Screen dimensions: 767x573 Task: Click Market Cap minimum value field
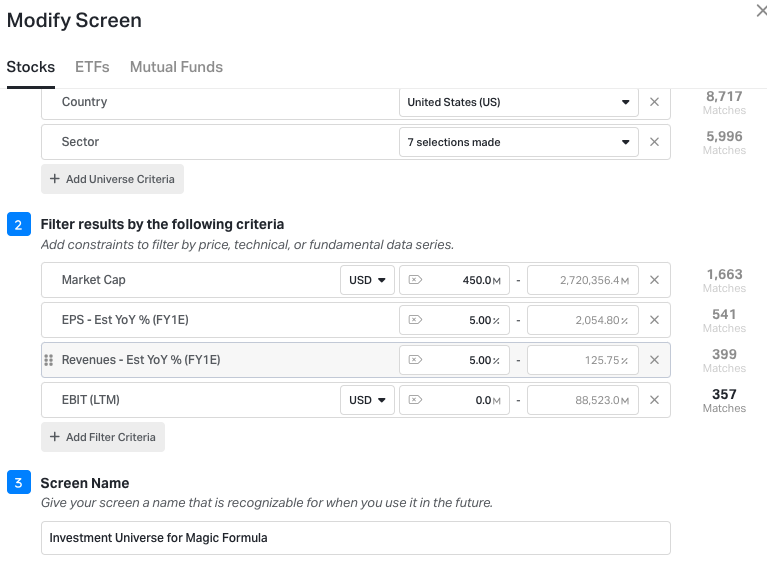[455, 280]
